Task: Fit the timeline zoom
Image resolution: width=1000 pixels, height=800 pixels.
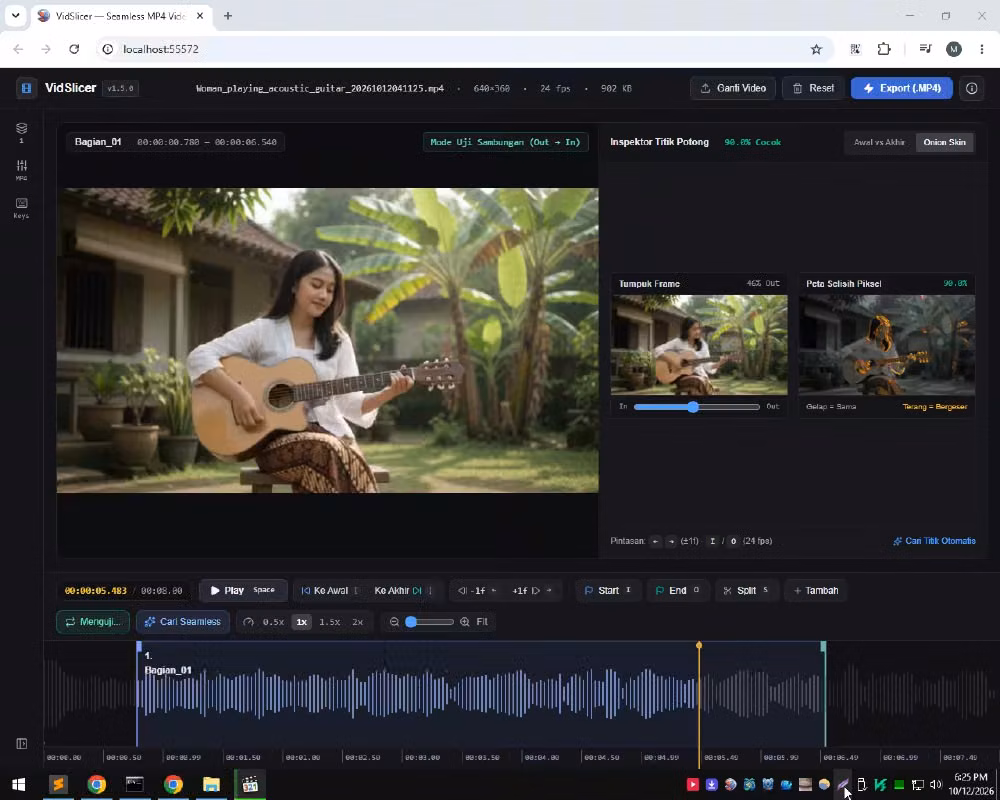Action: [x=482, y=621]
